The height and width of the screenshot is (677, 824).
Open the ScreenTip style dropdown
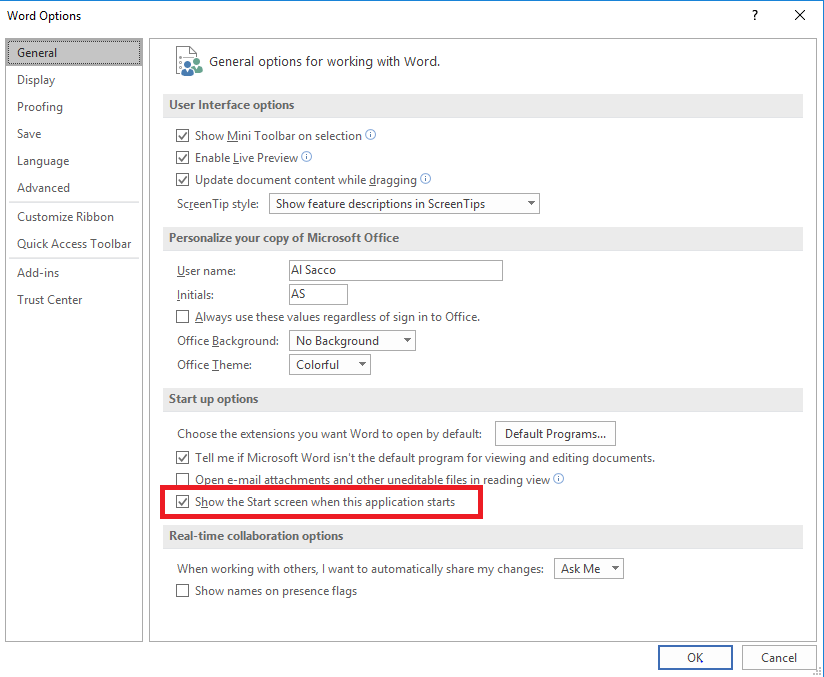tap(530, 203)
